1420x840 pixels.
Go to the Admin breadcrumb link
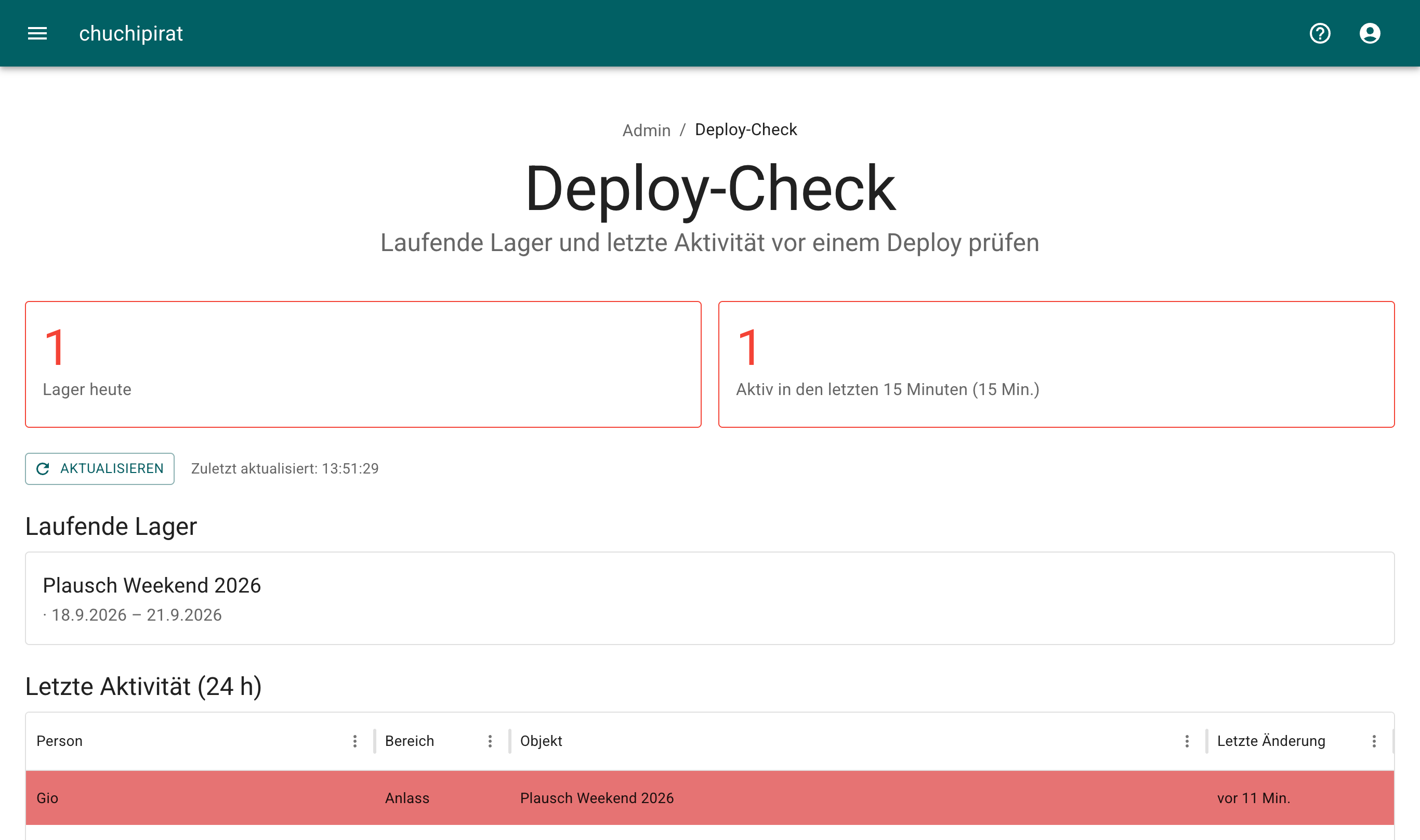pyautogui.click(x=647, y=130)
